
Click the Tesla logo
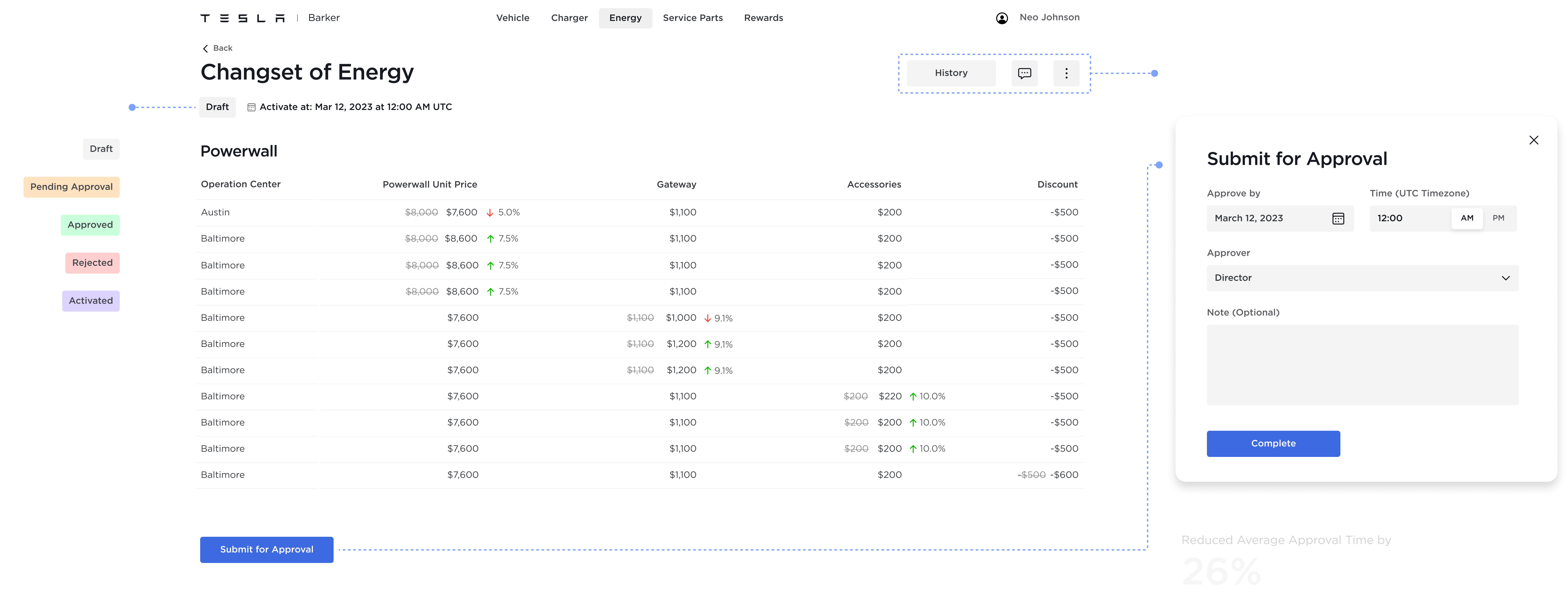[x=242, y=18]
